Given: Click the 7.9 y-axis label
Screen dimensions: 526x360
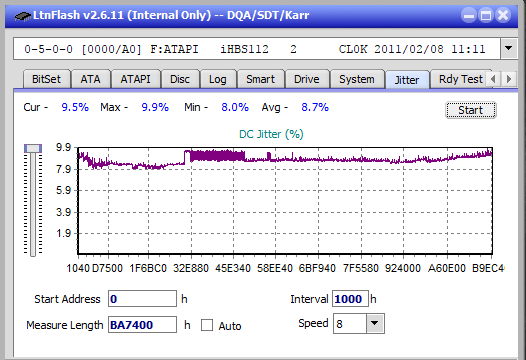Looking at the screenshot, I should point(63,169).
